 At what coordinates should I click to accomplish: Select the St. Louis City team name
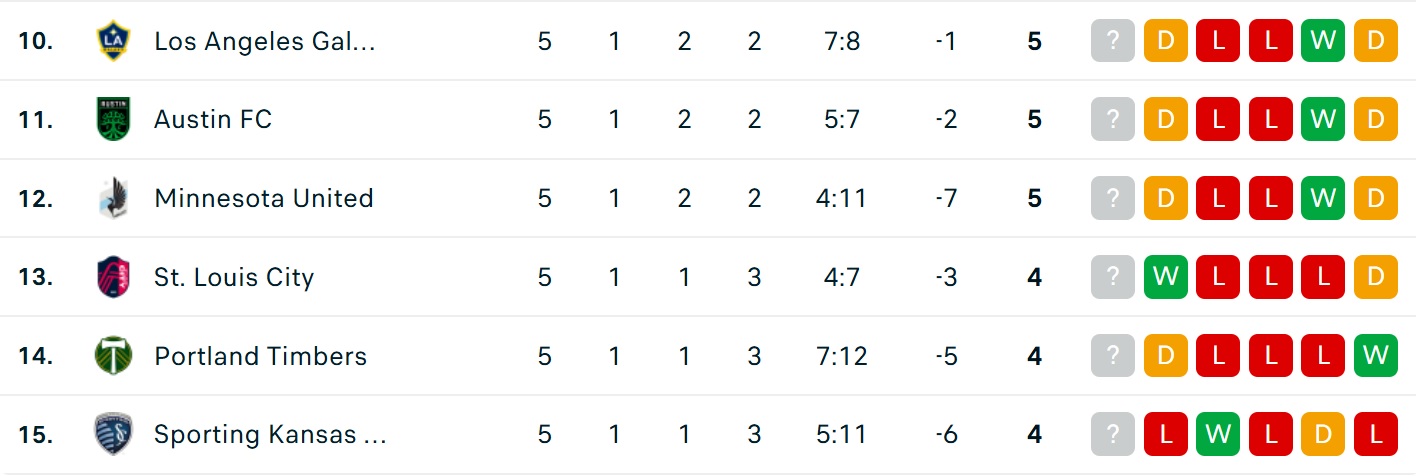click(x=234, y=277)
